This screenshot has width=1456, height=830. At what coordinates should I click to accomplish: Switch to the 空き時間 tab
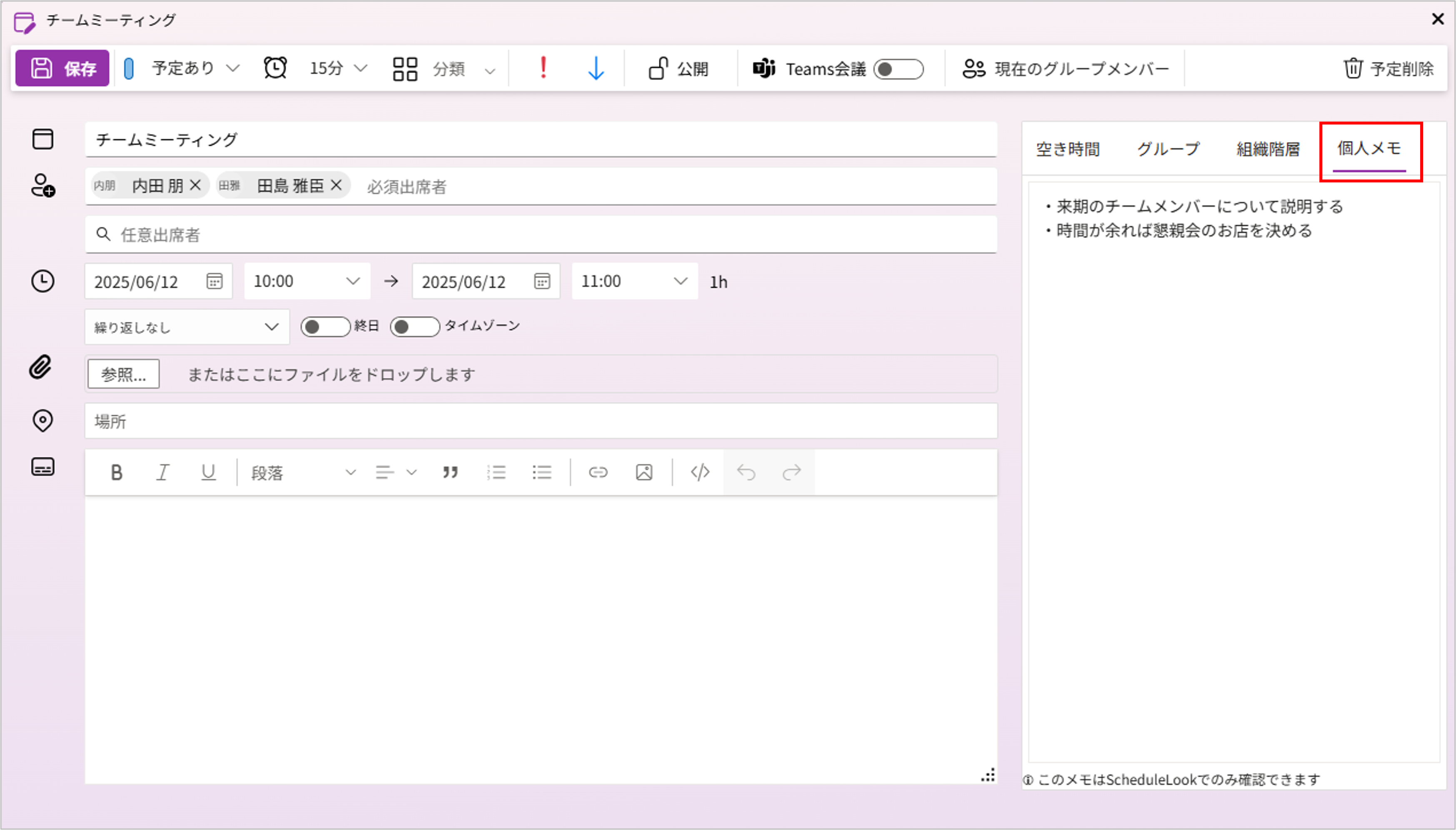[1068, 150]
